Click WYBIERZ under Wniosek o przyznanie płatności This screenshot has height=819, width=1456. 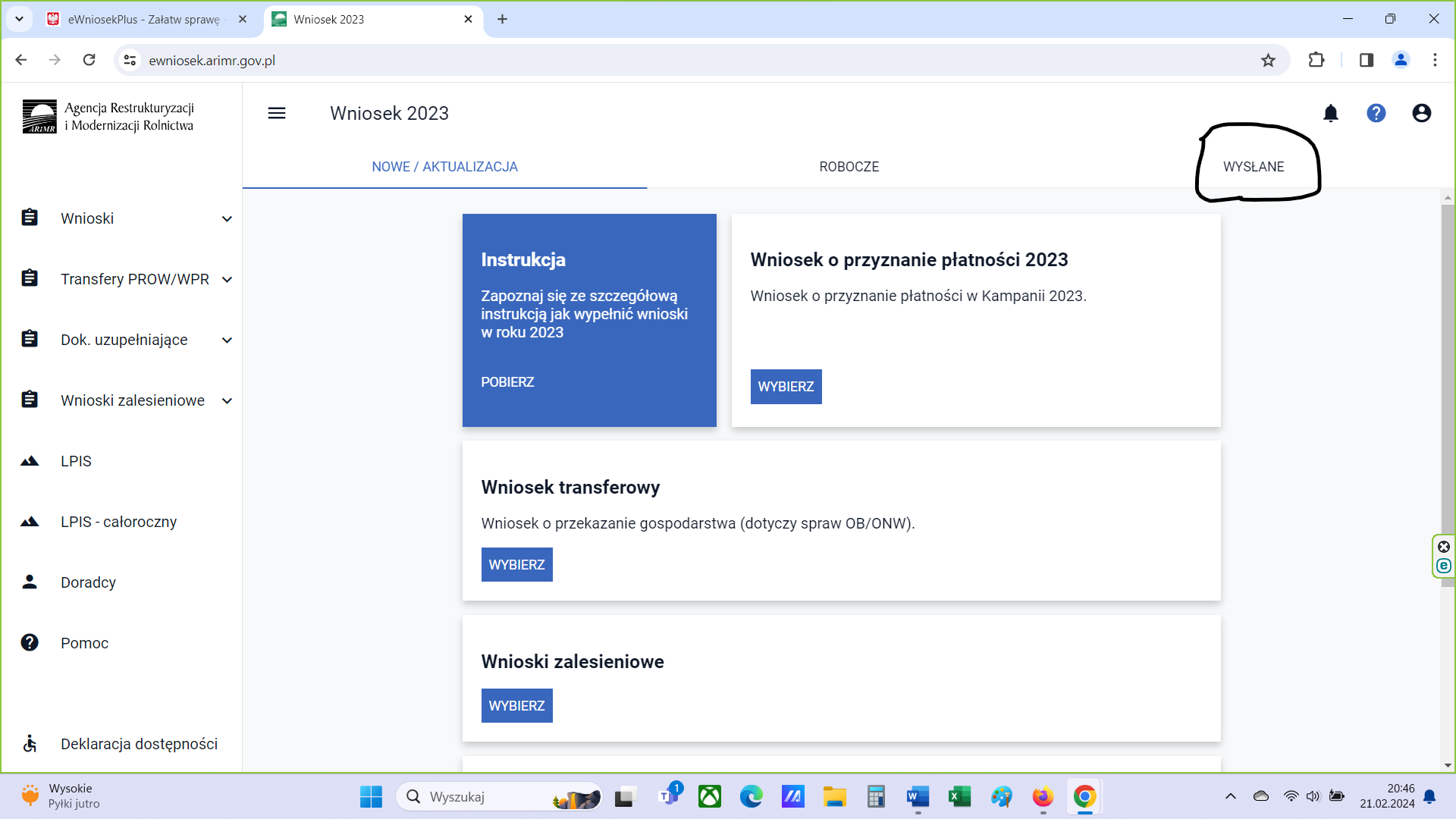tap(786, 387)
